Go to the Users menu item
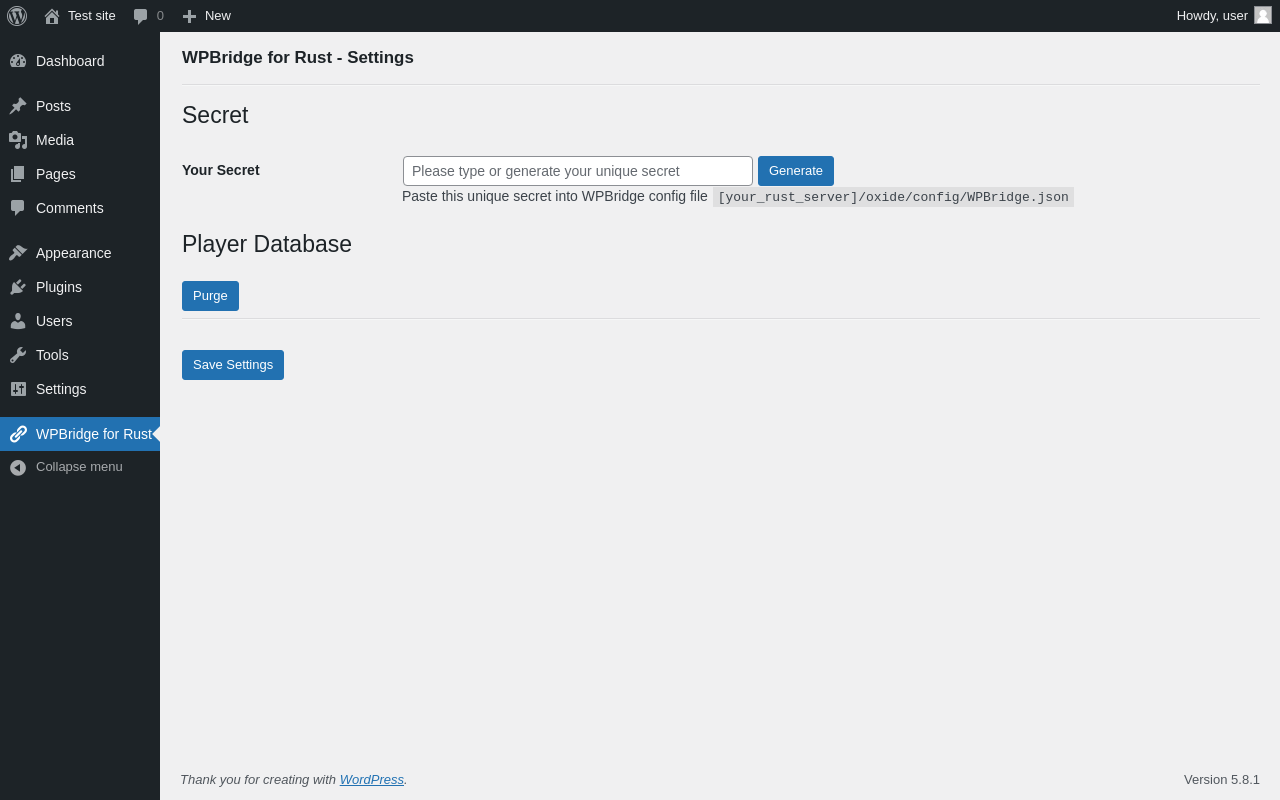This screenshot has height=800, width=1280. tap(80, 321)
